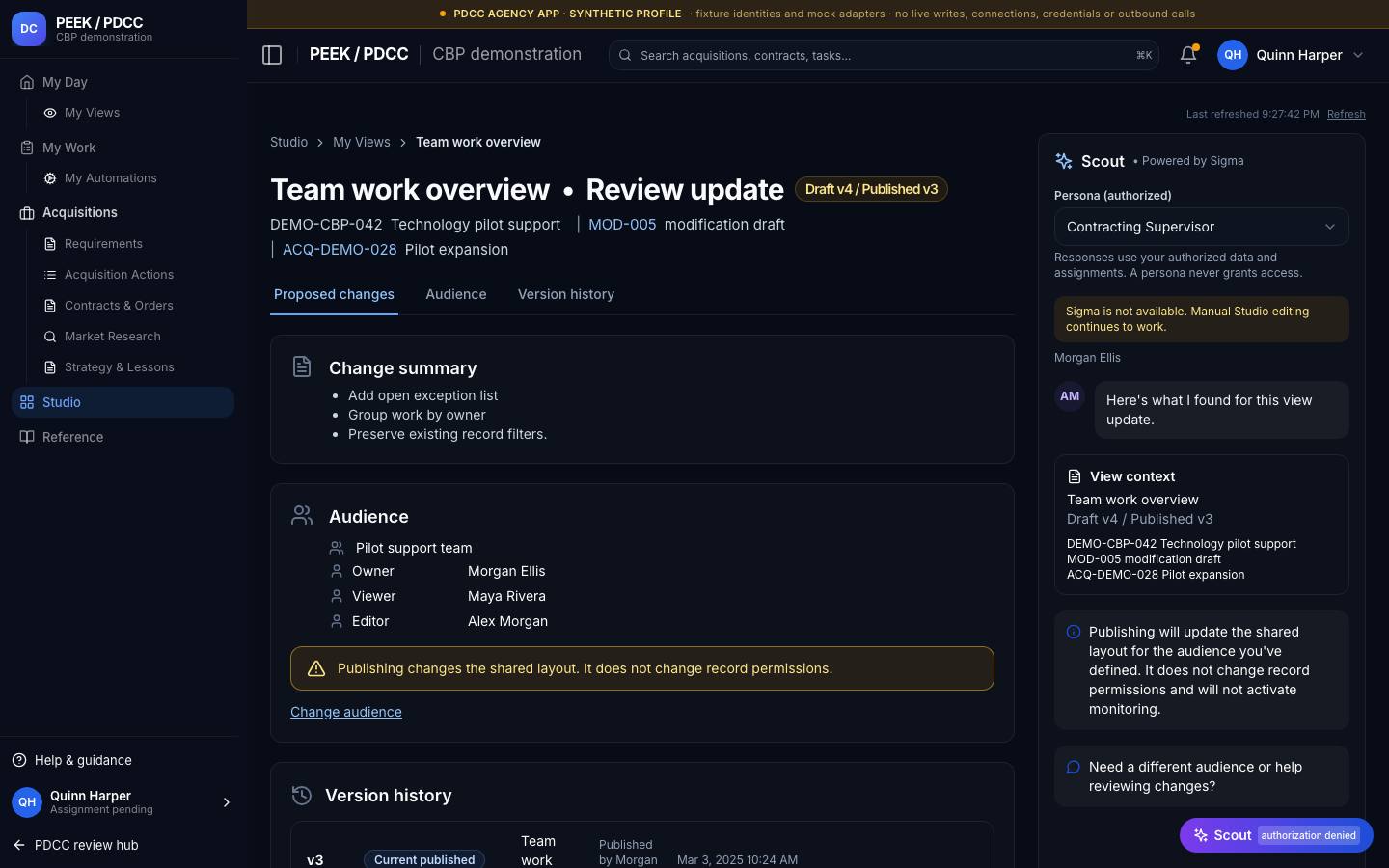Click the Scout sparkle icon in panel header
Image resolution: width=1389 pixels, height=868 pixels.
(1064, 161)
